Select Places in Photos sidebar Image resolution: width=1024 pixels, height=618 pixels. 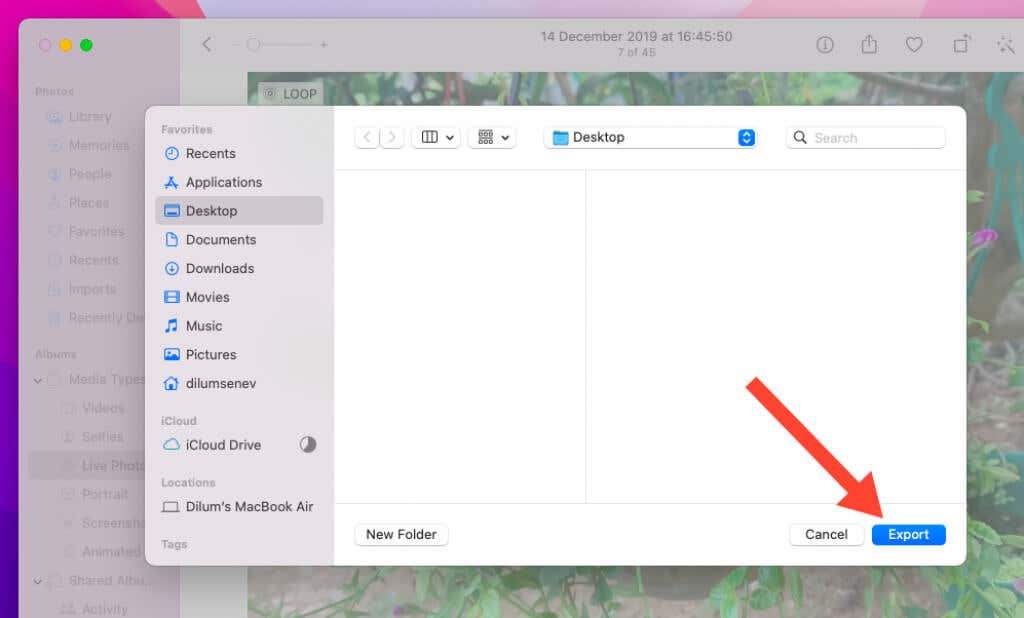[88, 203]
